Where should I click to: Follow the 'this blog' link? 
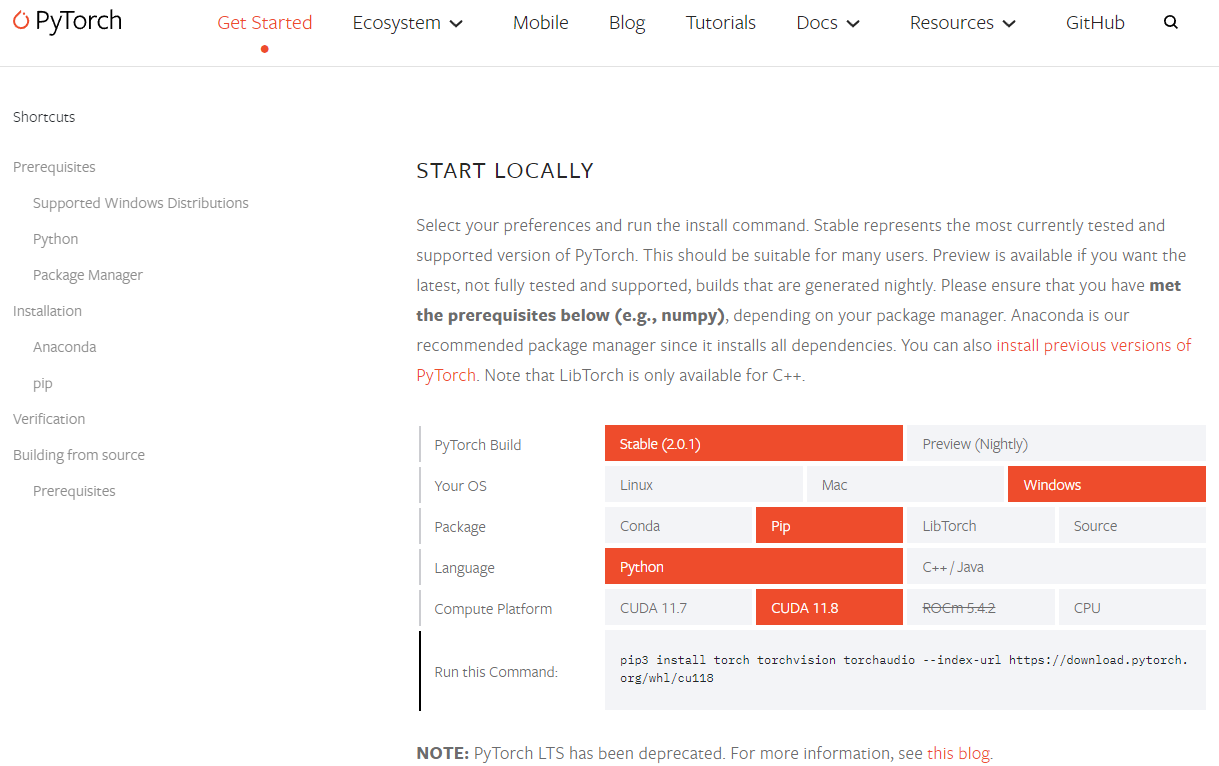point(958,753)
